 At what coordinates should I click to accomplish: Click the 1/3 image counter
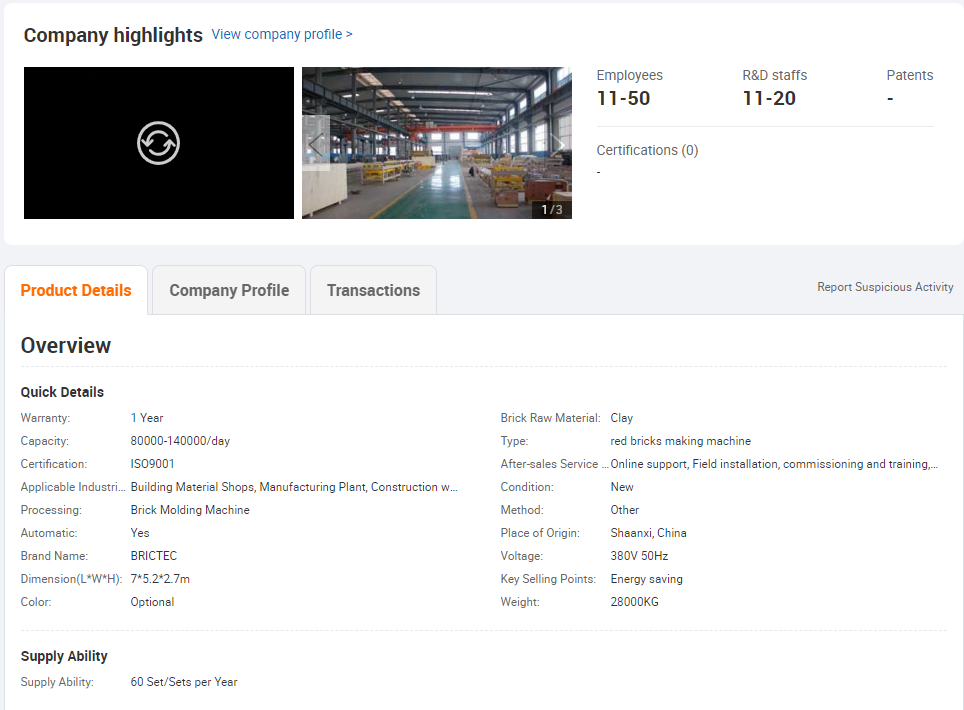coord(551,210)
